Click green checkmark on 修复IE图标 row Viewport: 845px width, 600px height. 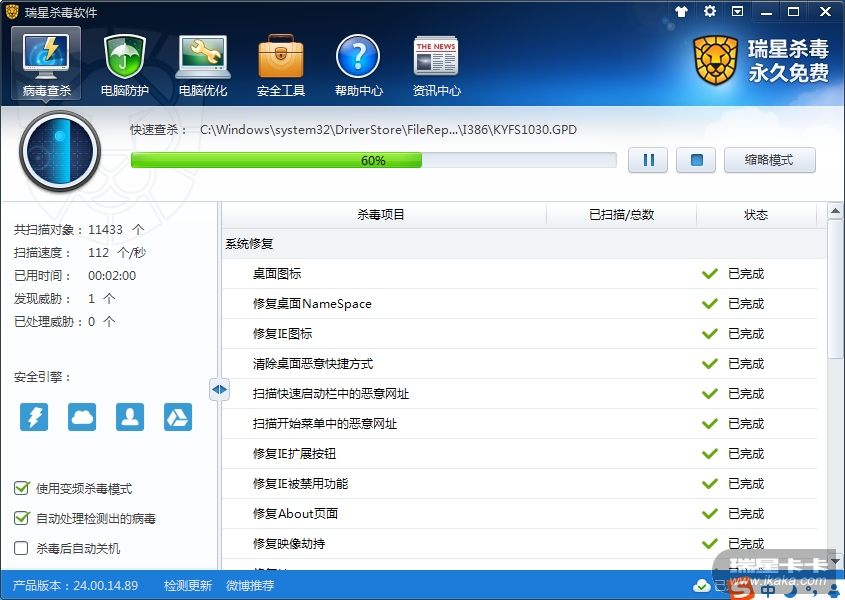pyautogui.click(x=710, y=334)
